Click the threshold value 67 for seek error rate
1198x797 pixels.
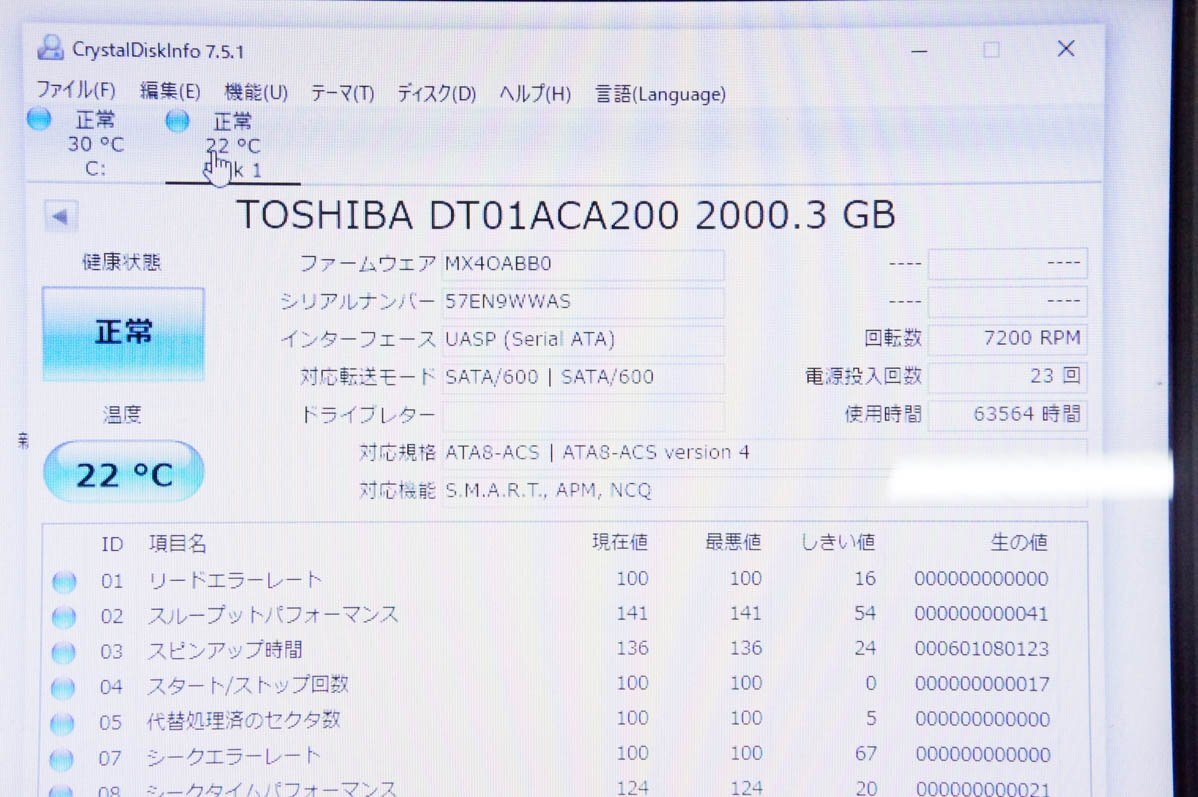click(x=866, y=753)
